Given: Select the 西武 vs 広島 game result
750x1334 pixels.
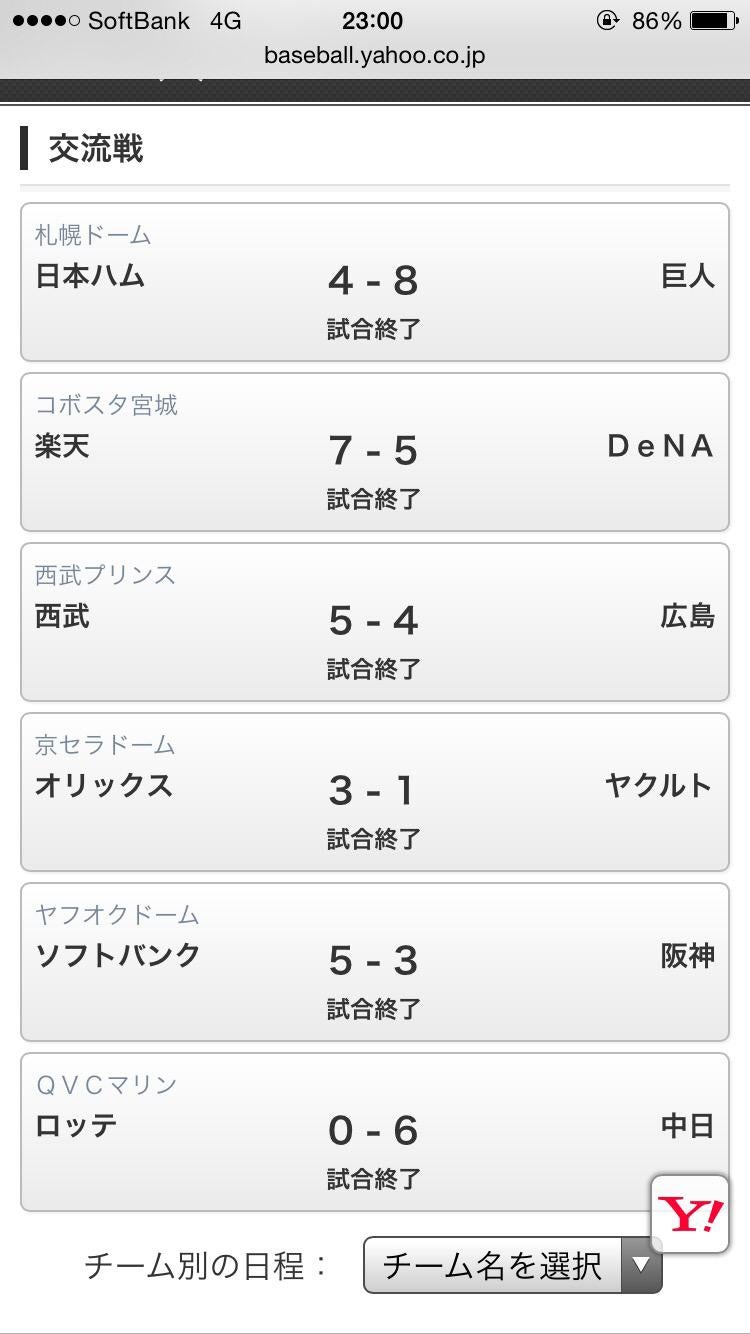Looking at the screenshot, I should click(374, 622).
